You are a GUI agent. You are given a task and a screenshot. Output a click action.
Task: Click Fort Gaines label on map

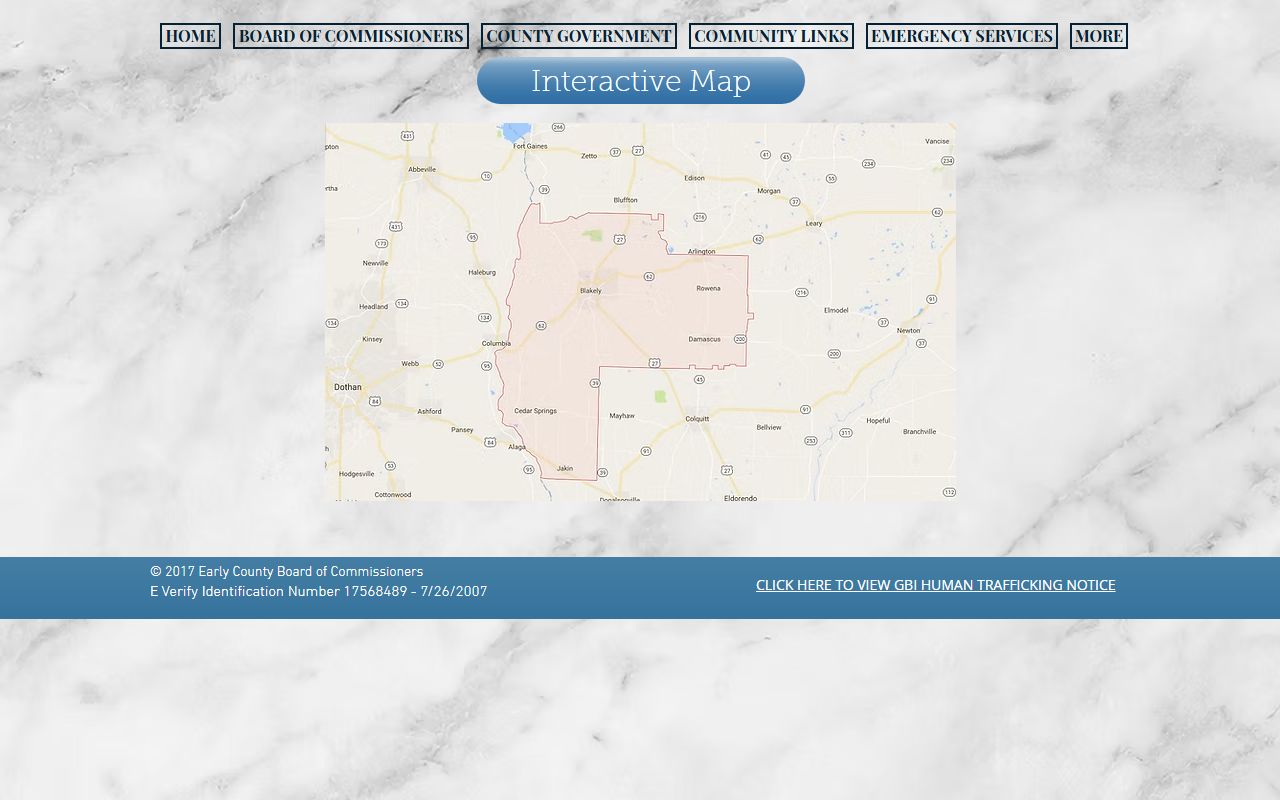[530, 146]
